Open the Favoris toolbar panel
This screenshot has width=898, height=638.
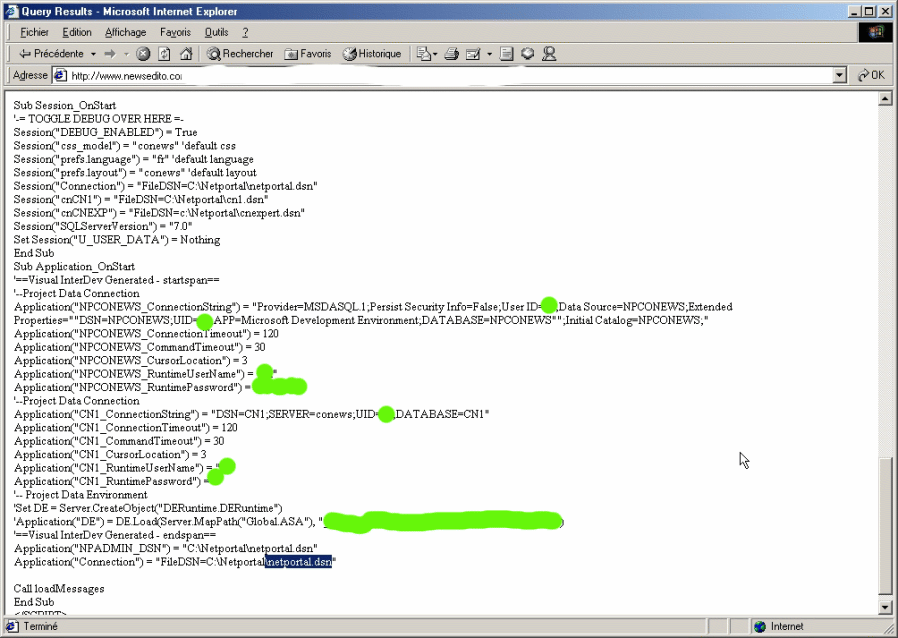coord(308,54)
